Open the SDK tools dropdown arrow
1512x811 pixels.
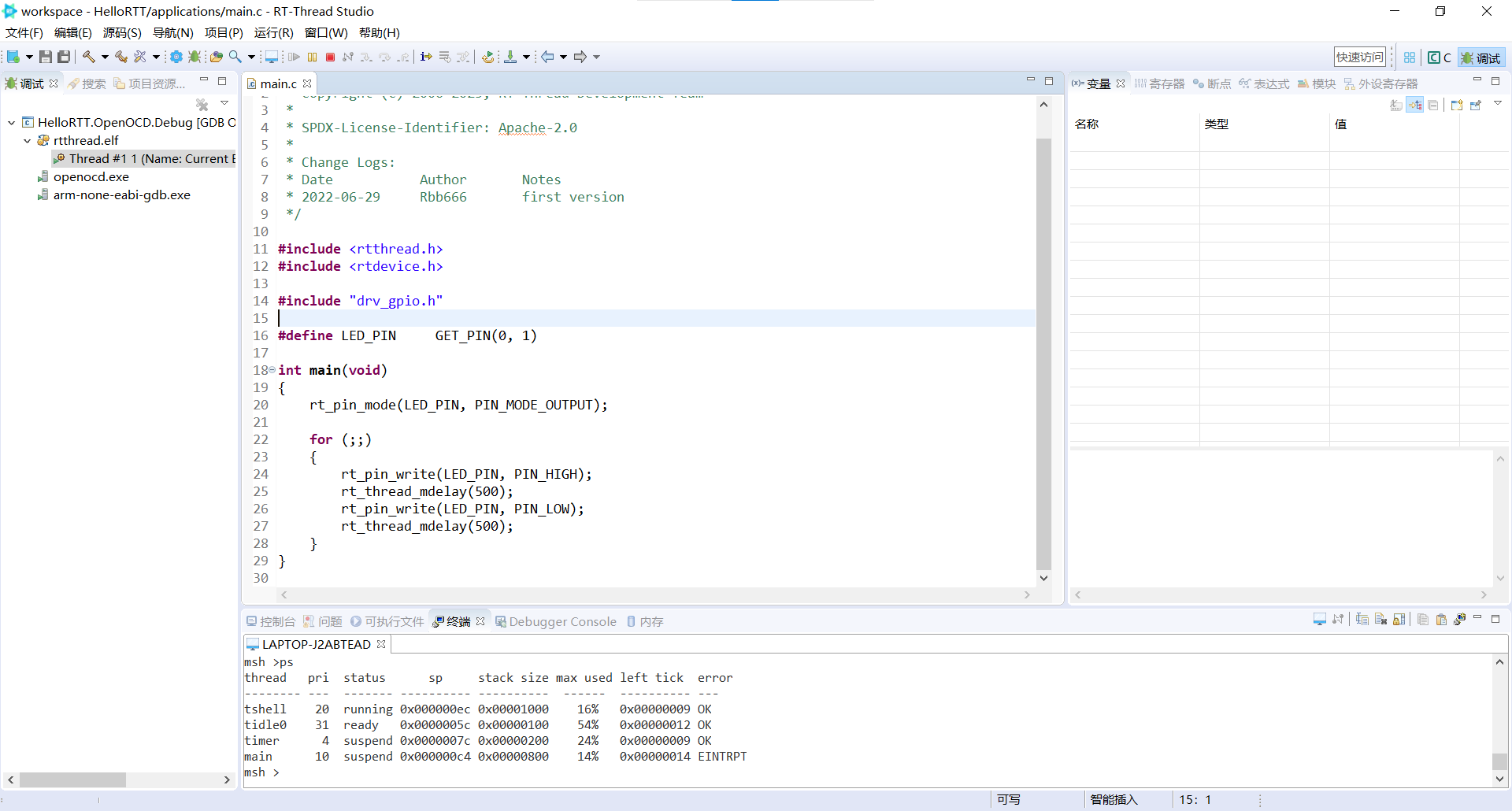156,57
